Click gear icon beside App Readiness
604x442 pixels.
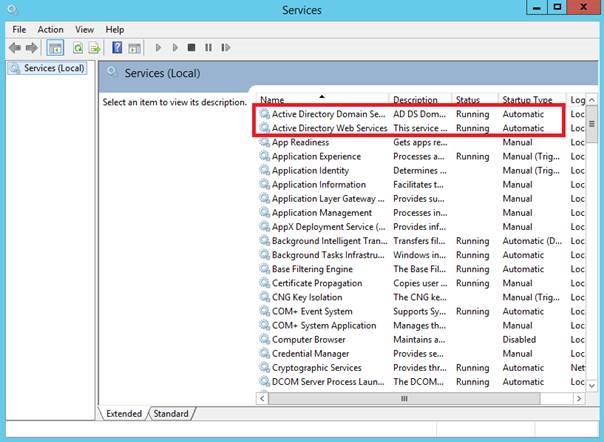coord(264,142)
